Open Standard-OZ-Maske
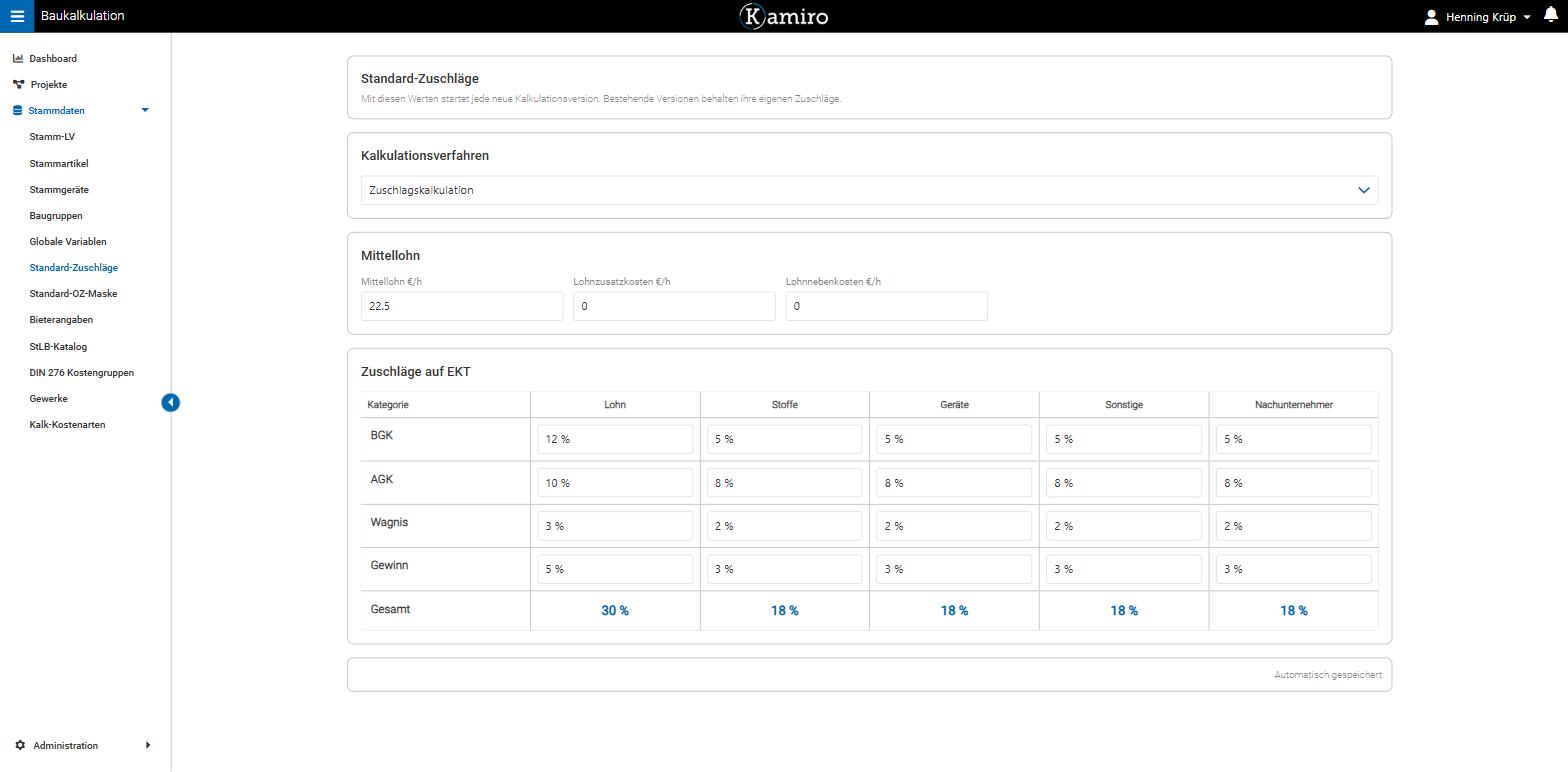Screen dimensions: 1568x772 (x=73, y=293)
